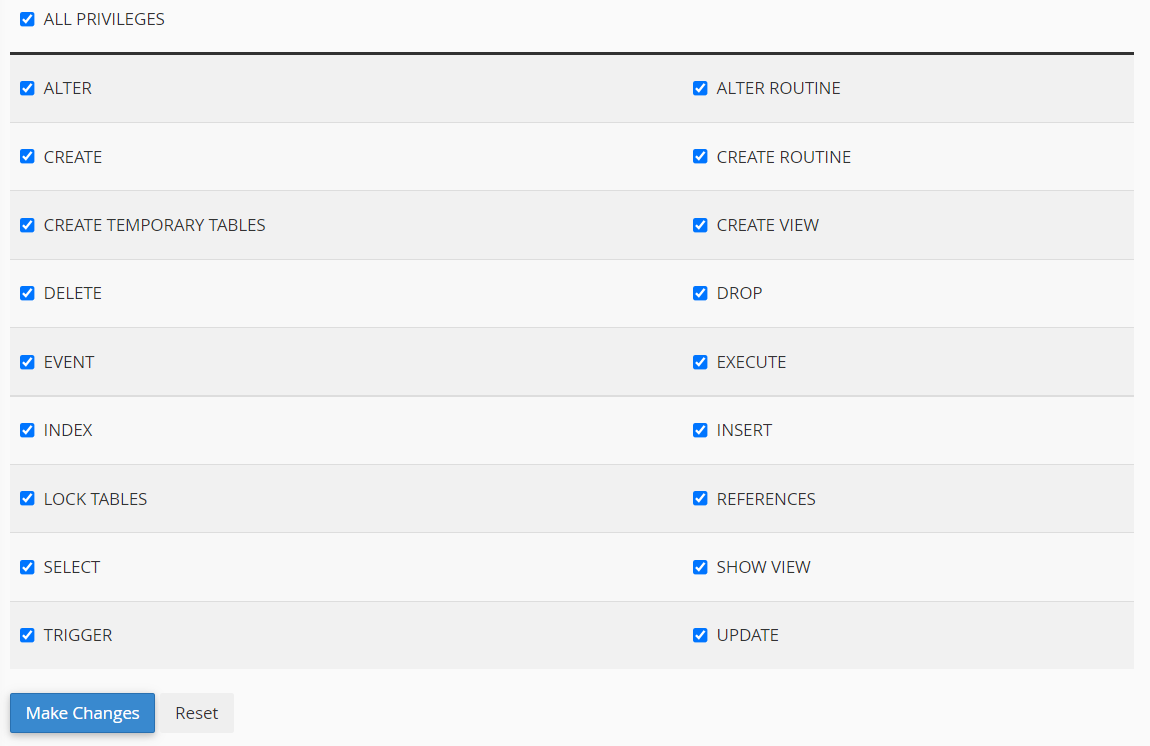Image resolution: width=1150 pixels, height=746 pixels.
Task: Toggle the LOCK TABLES checkbox
Action: pos(26,498)
